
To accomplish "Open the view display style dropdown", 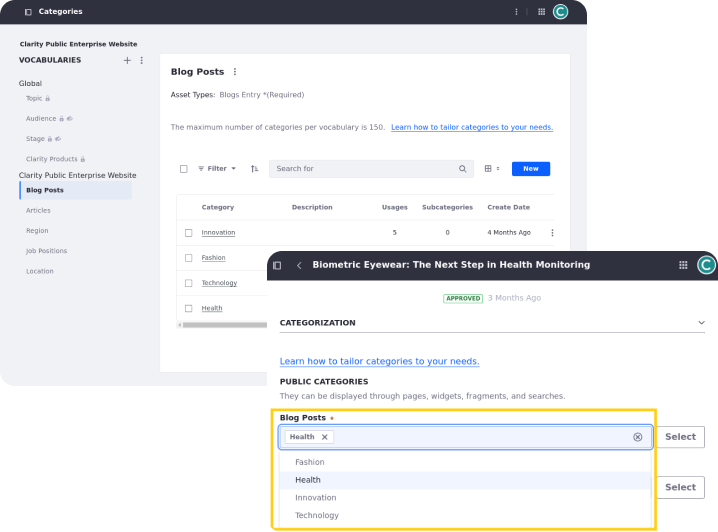I will pyautogui.click(x=491, y=169).
